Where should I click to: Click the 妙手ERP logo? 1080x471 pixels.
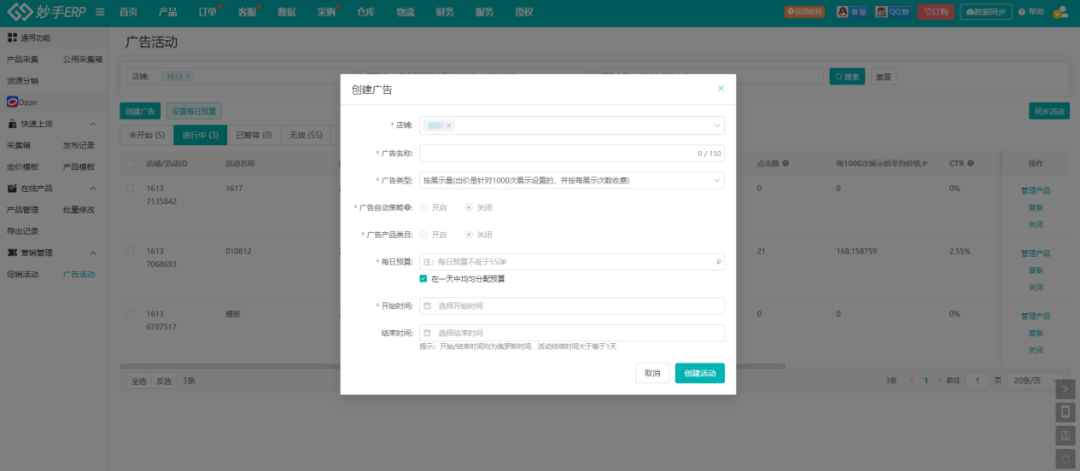(x=46, y=12)
